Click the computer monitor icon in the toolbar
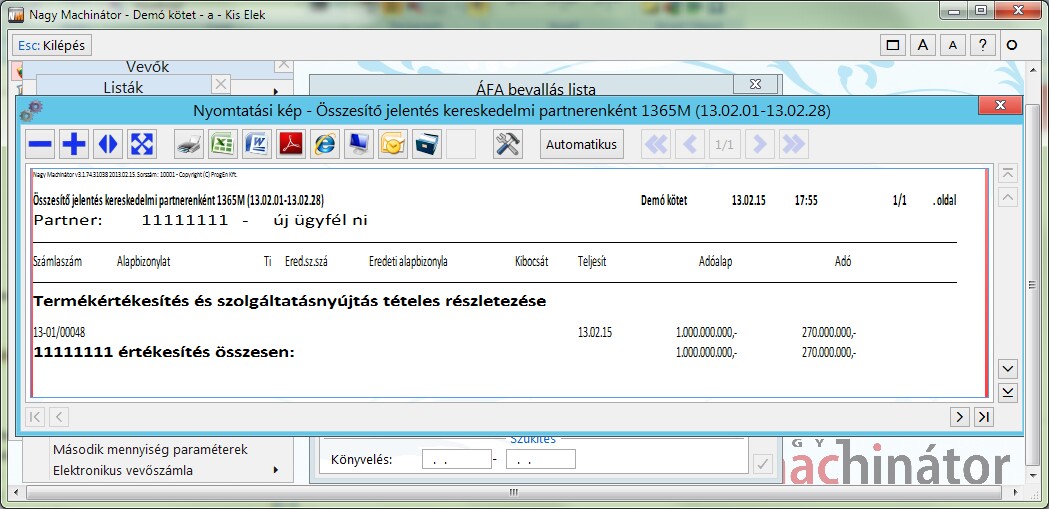 click(x=359, y=144)
